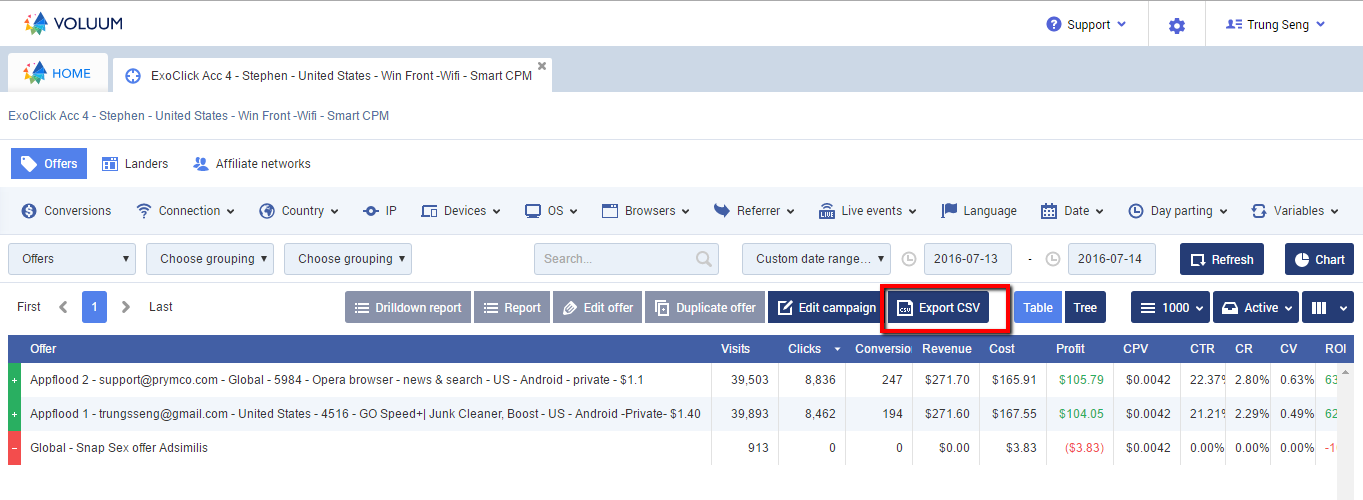Expand the Referrer menu
Image resolution: width=1363 pixels, height=500 pixels.
click(x=753, y=211)
